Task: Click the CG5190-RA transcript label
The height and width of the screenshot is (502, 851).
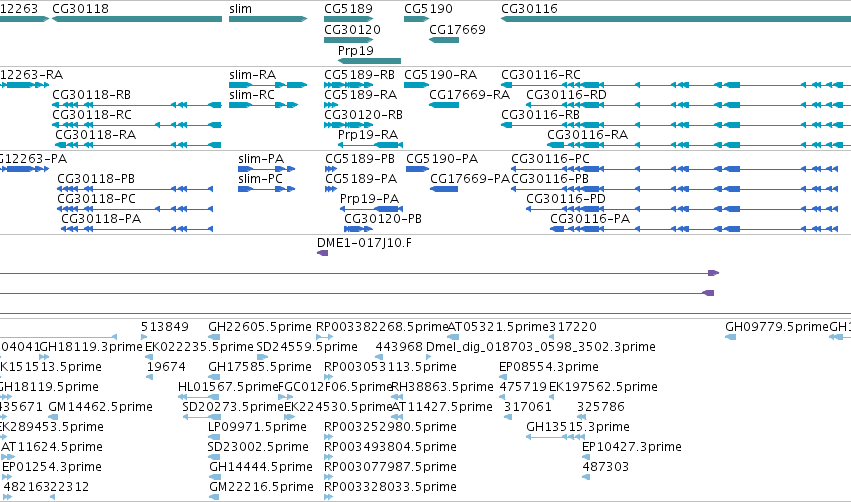Action: click(440, 74)
